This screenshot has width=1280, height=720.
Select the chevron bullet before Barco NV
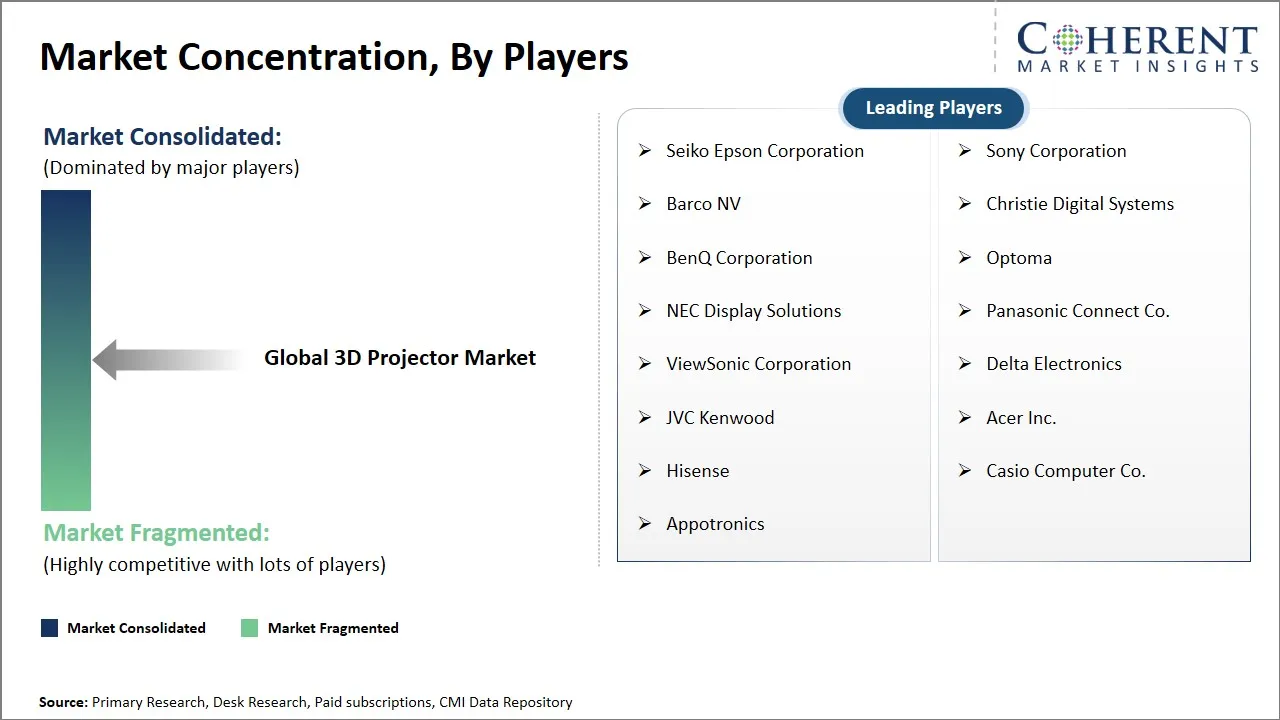click(645, 204)
